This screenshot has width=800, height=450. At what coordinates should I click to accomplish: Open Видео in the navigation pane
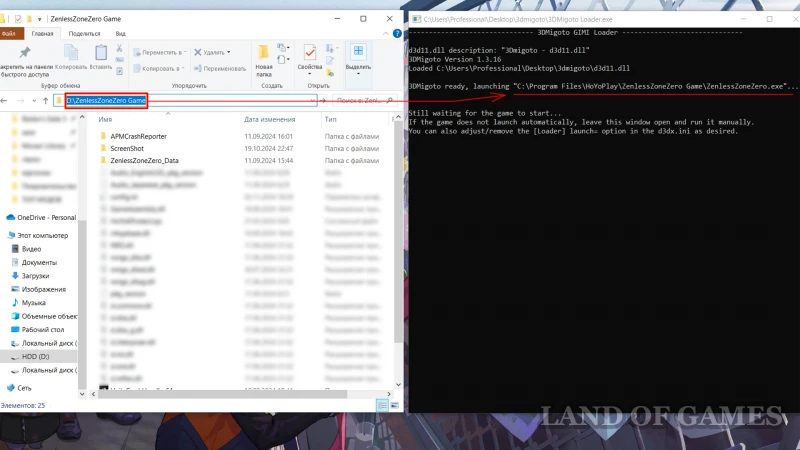point(31,249)
